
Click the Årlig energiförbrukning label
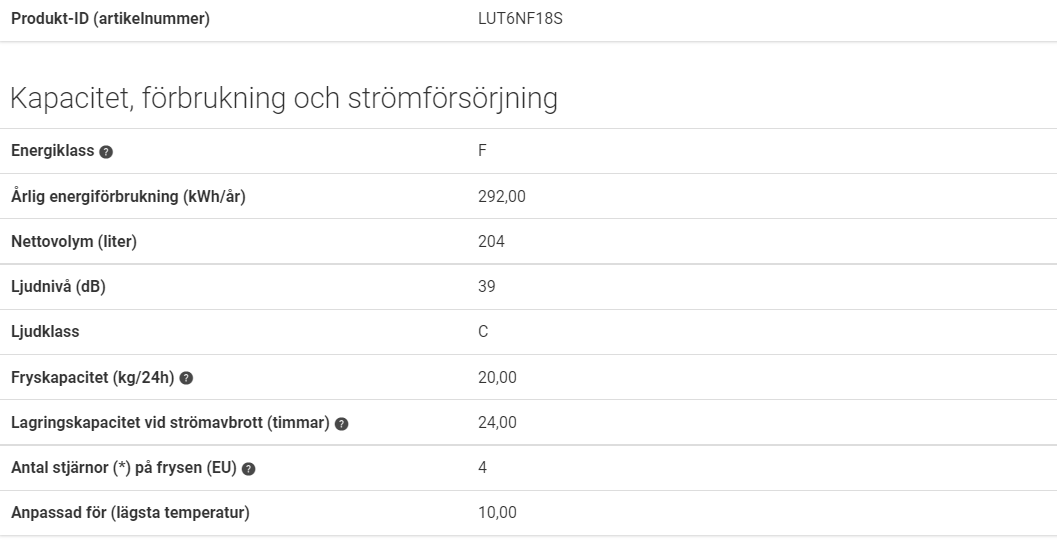pyautogui.click(x=128, y=196)
